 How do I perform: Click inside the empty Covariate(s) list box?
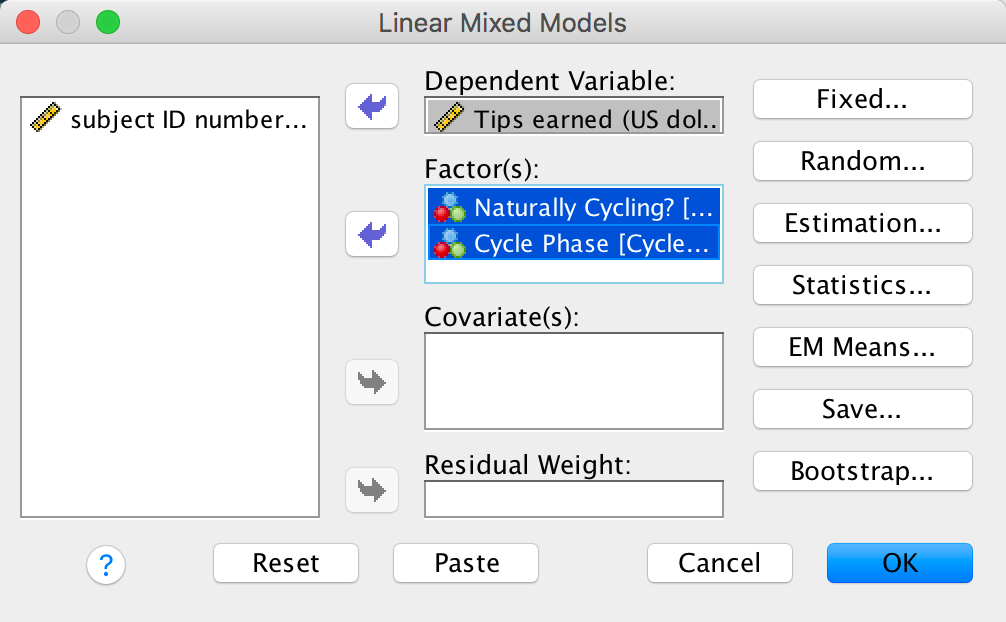573,381
